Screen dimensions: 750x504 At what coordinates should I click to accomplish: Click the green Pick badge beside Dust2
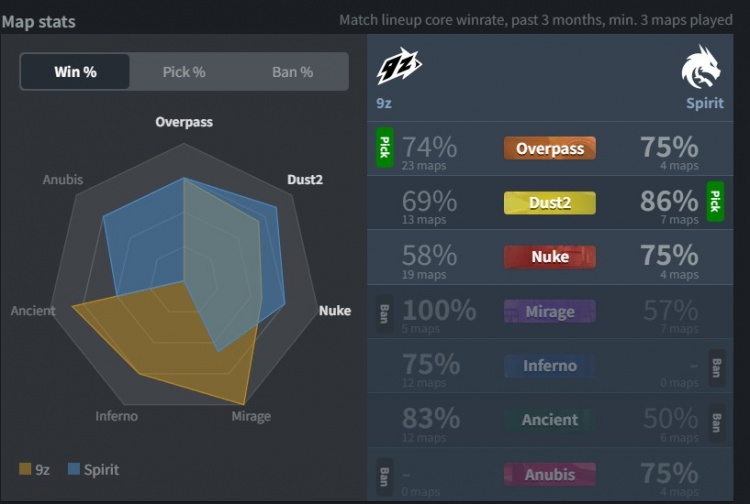click(715, 202)
